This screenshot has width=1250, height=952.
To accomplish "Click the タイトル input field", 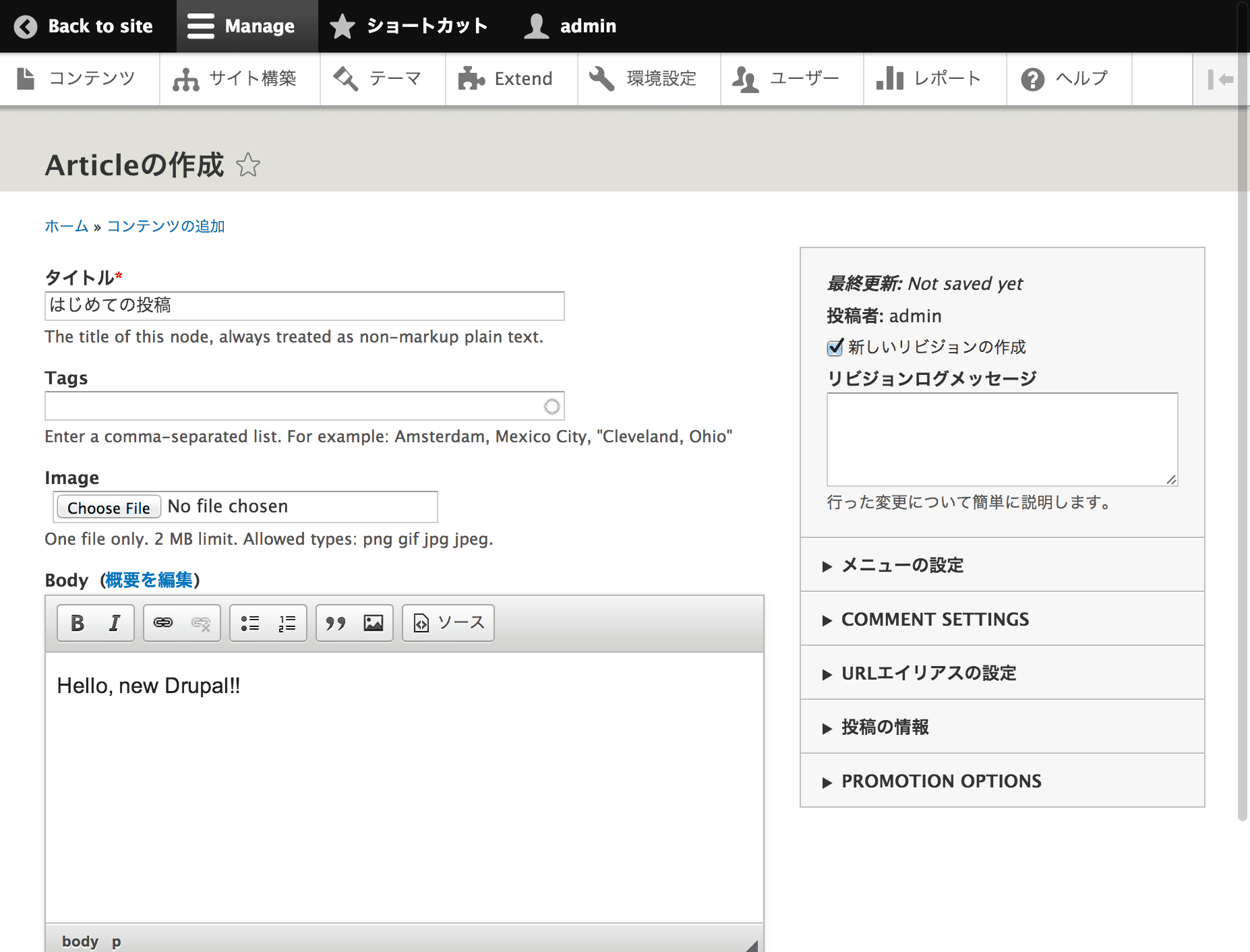I will click(305, 305).
